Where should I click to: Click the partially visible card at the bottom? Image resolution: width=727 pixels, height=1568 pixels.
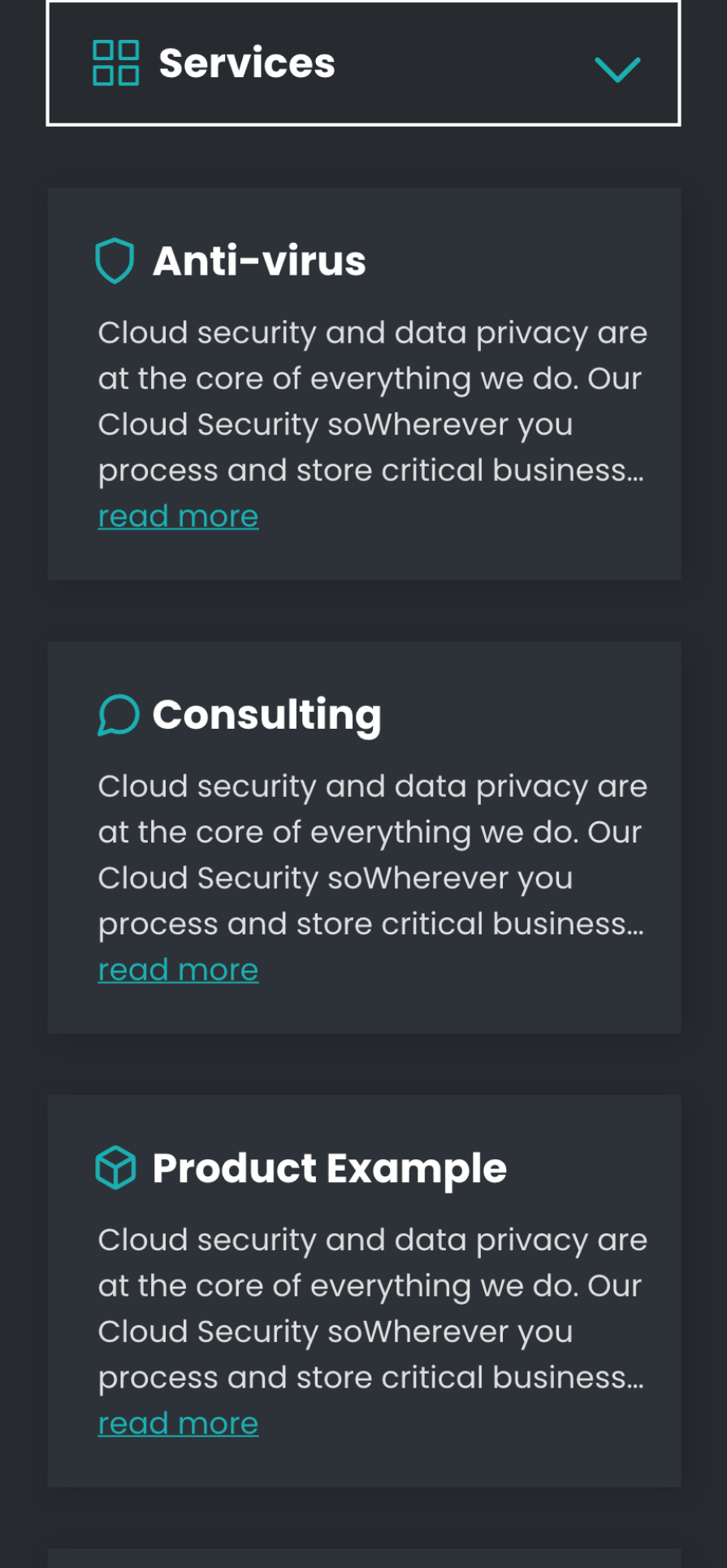pyautogui.click(x=364, y=1558)
